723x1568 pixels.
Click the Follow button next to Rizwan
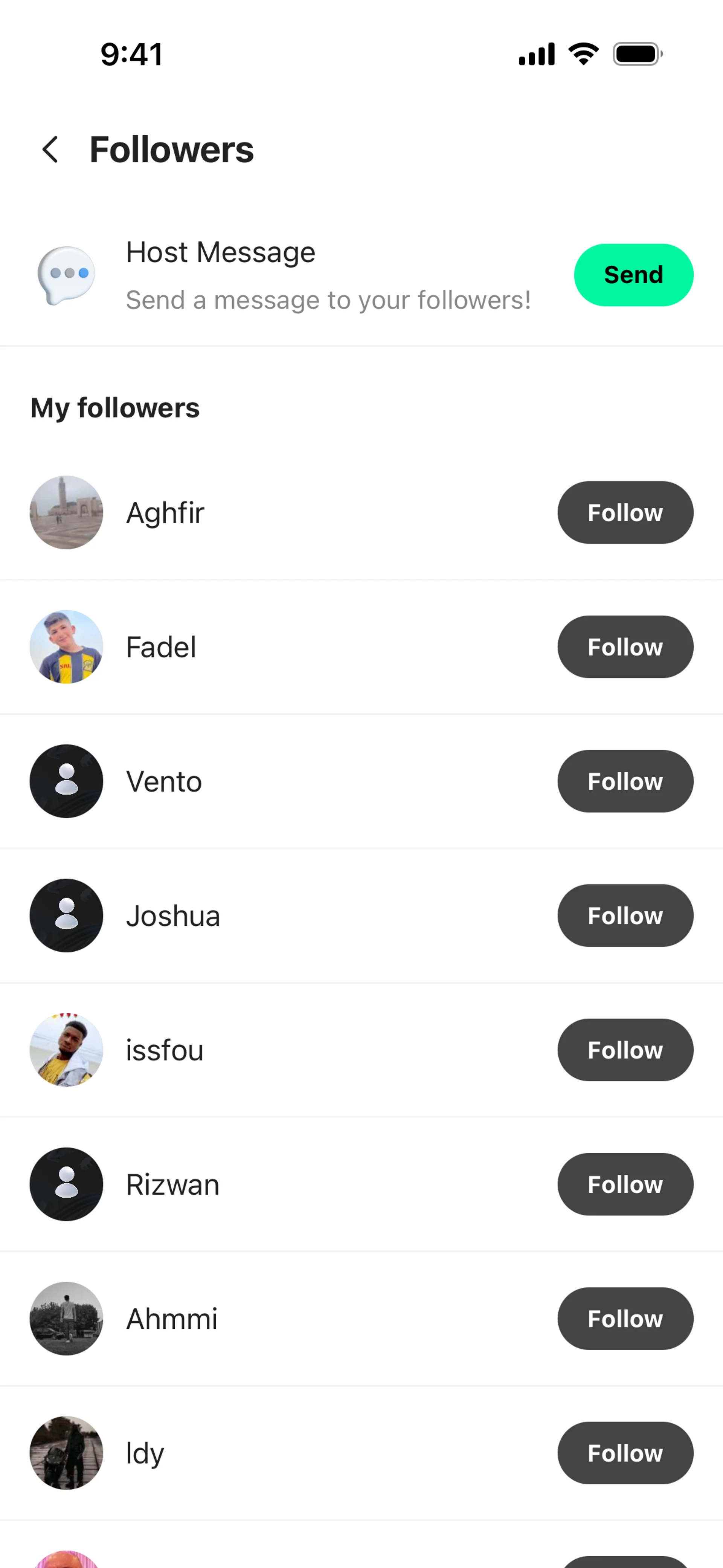coord(625,1184)
